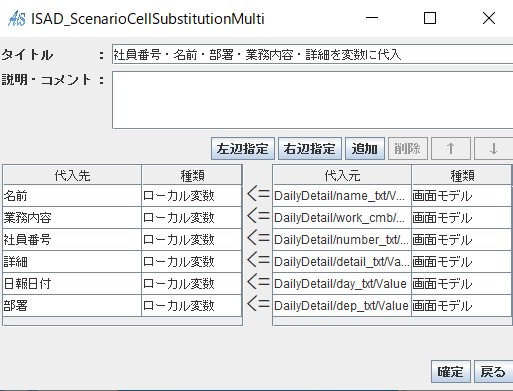The width and height of the screenshot is (513, 391).
Task: Select the 名前 row in 代入先 table
Action: [122, 196]
